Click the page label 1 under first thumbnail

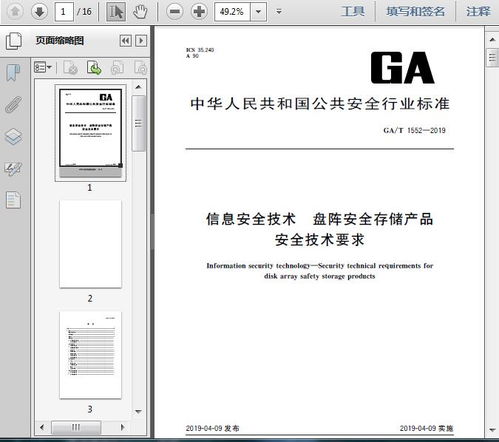coord(90,188)
